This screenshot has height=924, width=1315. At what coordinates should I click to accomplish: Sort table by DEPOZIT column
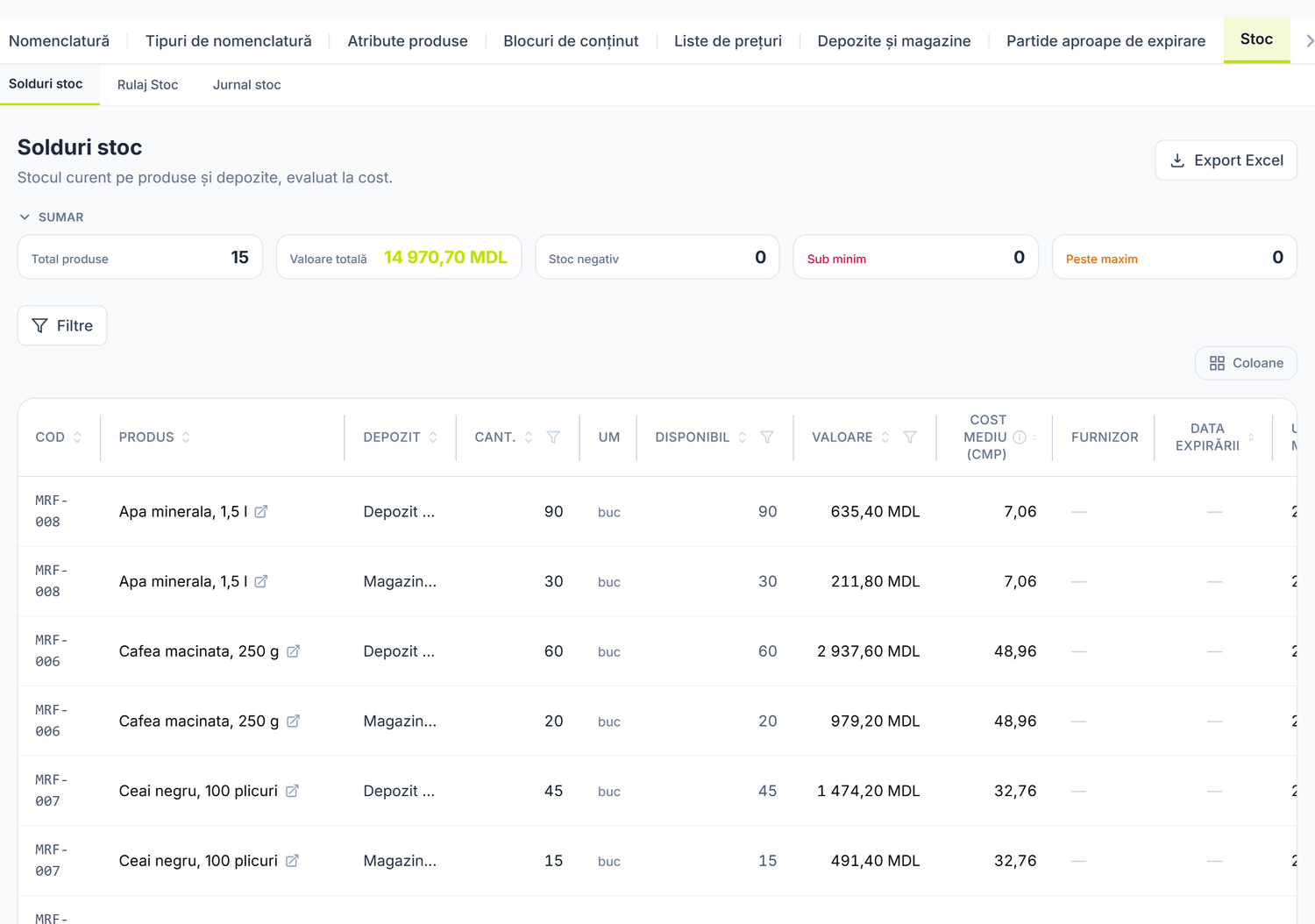tap(433, 437)
